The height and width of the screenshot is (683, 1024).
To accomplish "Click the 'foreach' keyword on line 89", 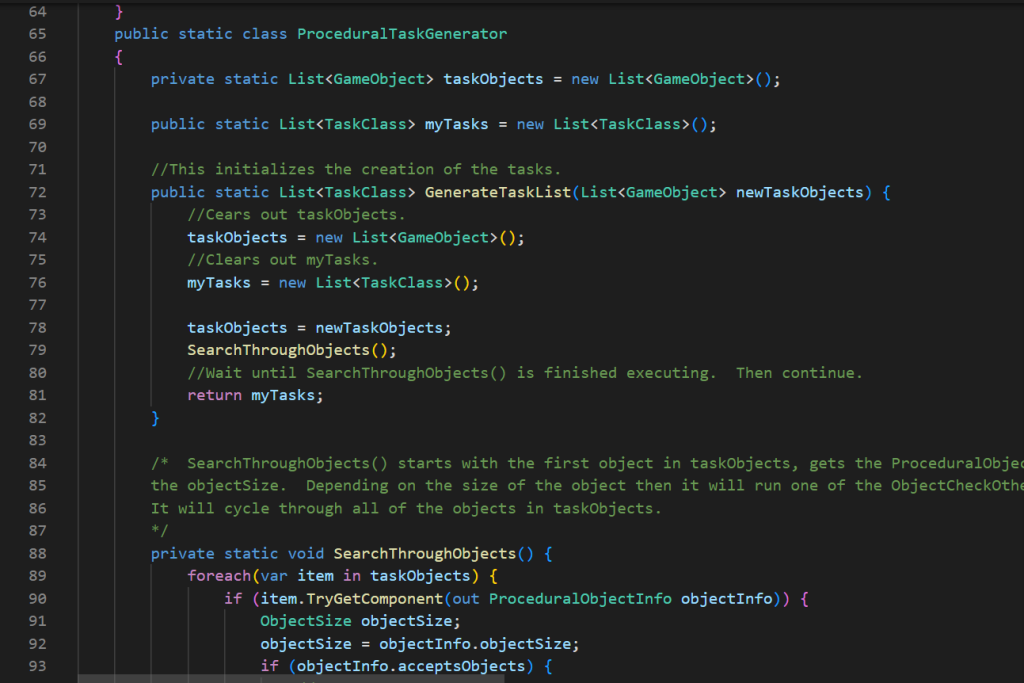I will click(x=219, y=576).
